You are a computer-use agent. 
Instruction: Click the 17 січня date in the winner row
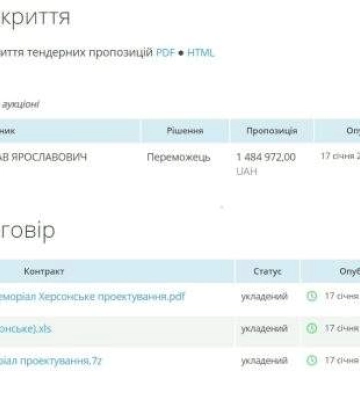click(340, 156)
